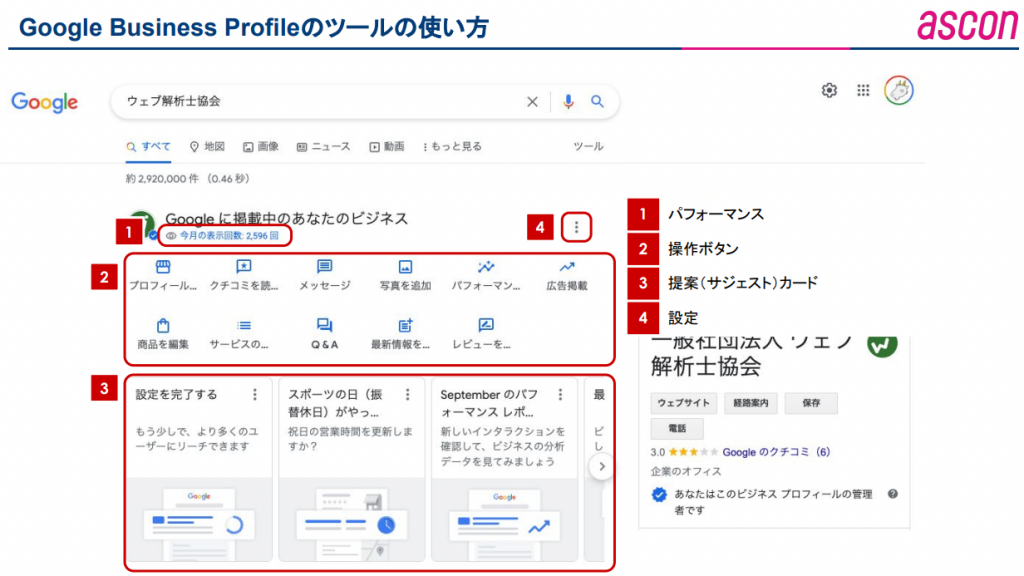Switch to the ニュース tab
Image resolution: width=1024 pixels, height=576 pixels.
323,146
